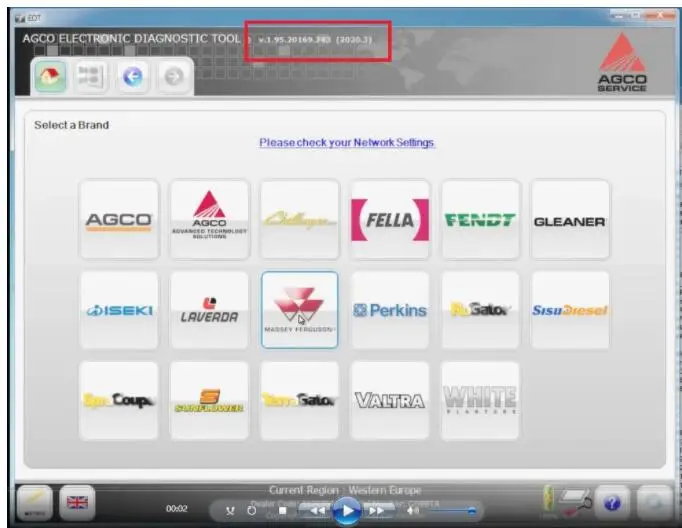Adjust the volume slider
The width and height of the screenshot is (682, 528).
451,511
